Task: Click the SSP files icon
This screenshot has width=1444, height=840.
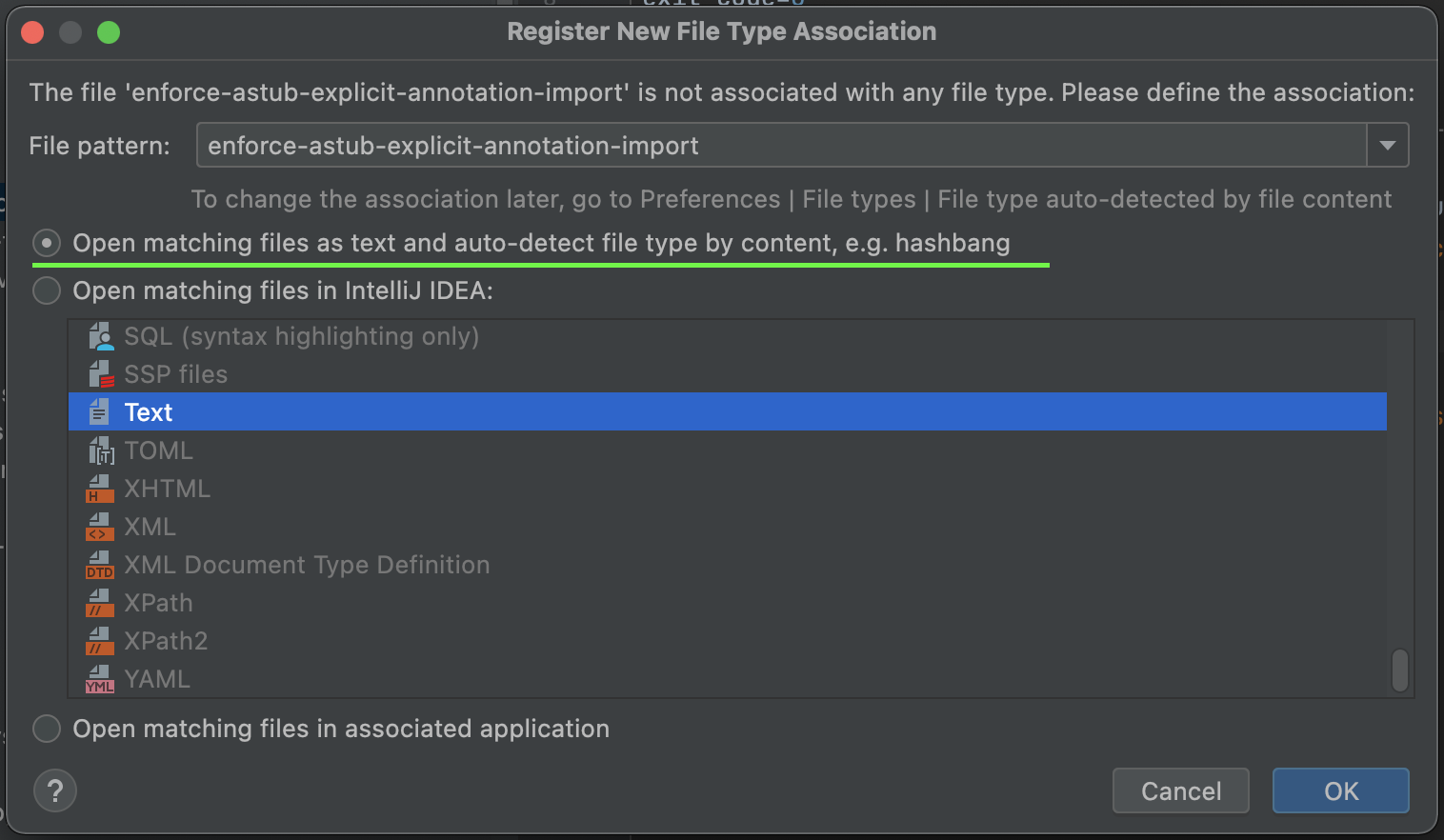Action: point(99,373)
